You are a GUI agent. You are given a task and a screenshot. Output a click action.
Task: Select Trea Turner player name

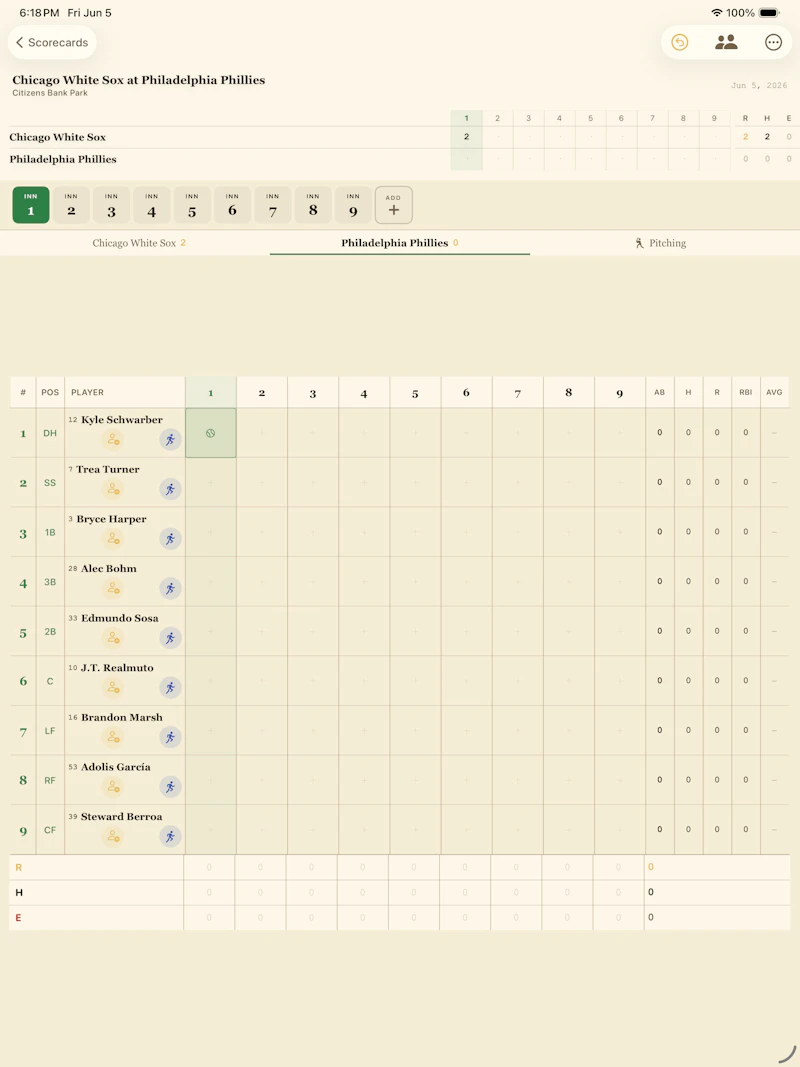pos(107,469)
